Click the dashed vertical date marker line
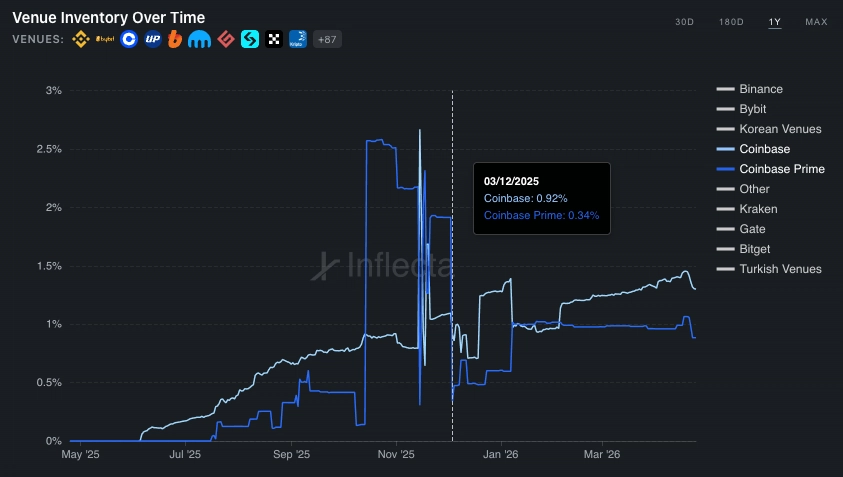This screenshot has width=843, height=477. 453,300
